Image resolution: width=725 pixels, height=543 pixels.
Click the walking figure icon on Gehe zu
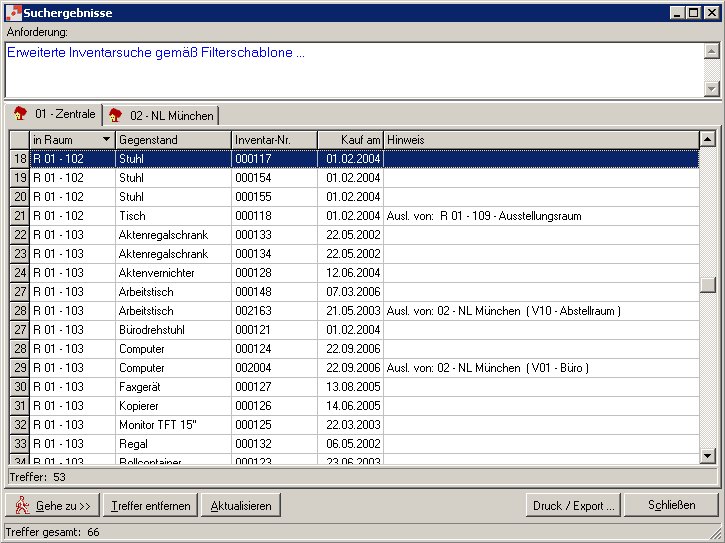pyautogui.click(x=22, y=506)
